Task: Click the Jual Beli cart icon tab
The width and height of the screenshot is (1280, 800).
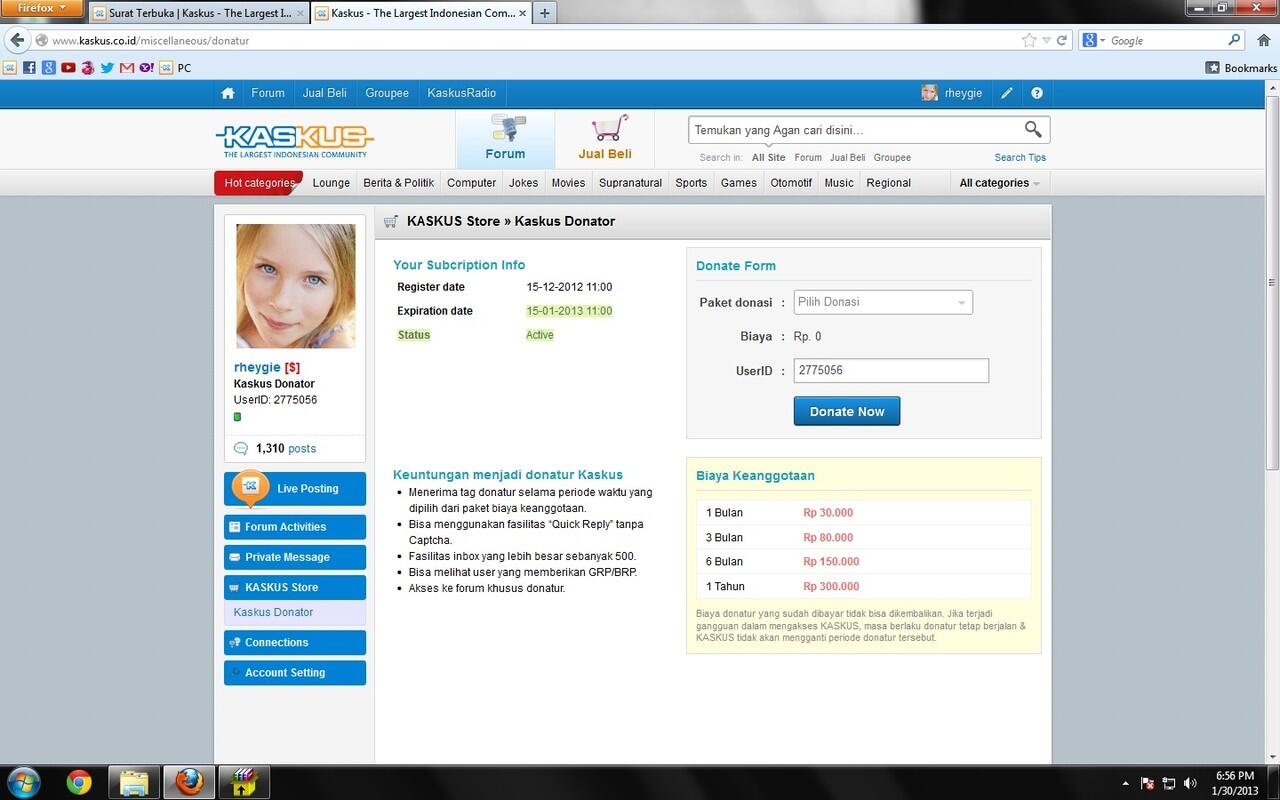Action: click(x=605, y=138)
